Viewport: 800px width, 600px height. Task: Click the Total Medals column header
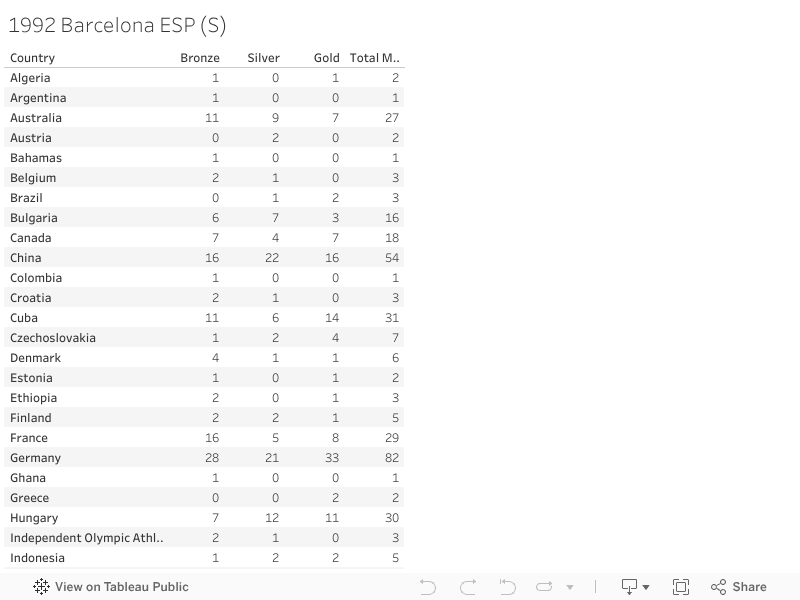pos(375,58)
